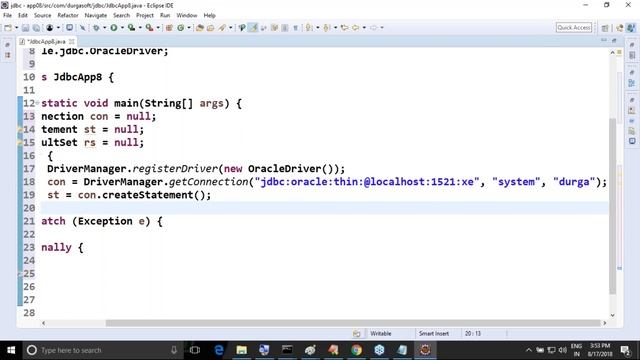The height and width of the screenshot is (360, 640).
Task: Open the File menu
Action: [x=7, y=15]
